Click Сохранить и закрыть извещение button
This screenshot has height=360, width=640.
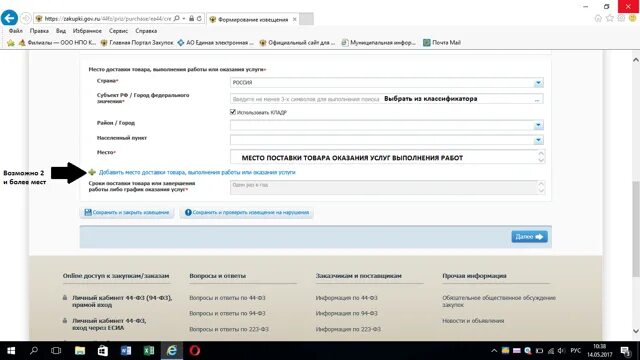coord(127,213)
